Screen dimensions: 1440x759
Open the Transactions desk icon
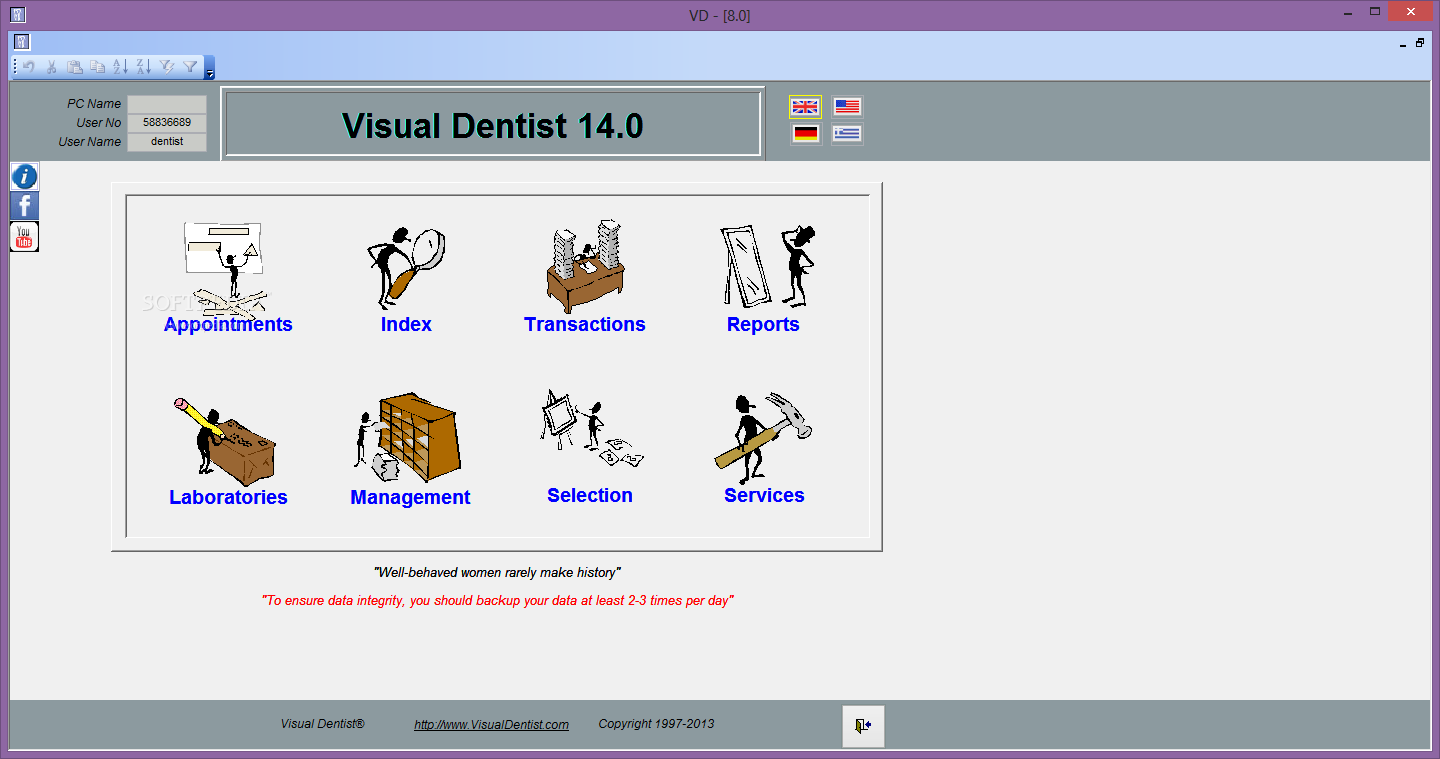(586, 265)
